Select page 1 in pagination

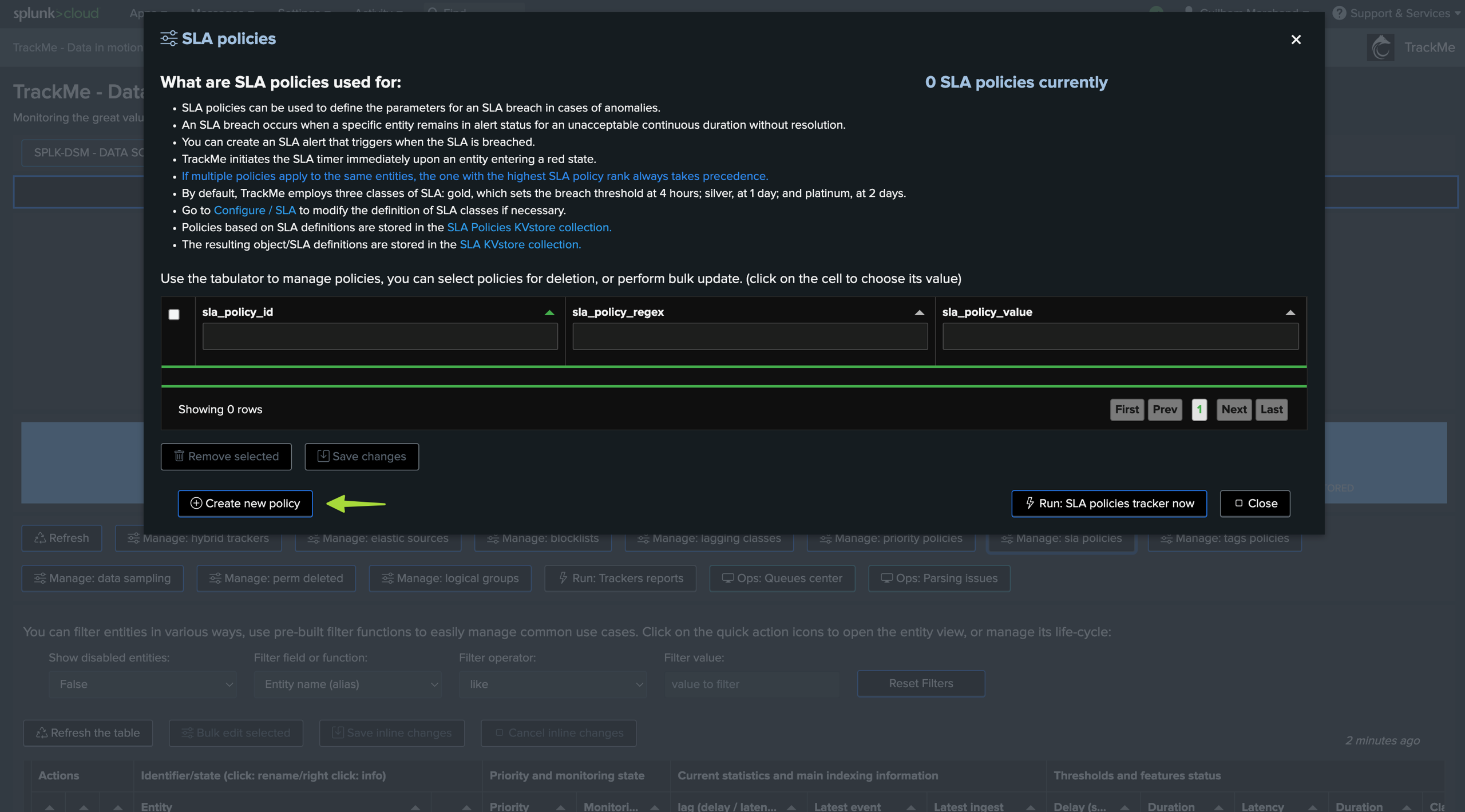click(1199, 409)
